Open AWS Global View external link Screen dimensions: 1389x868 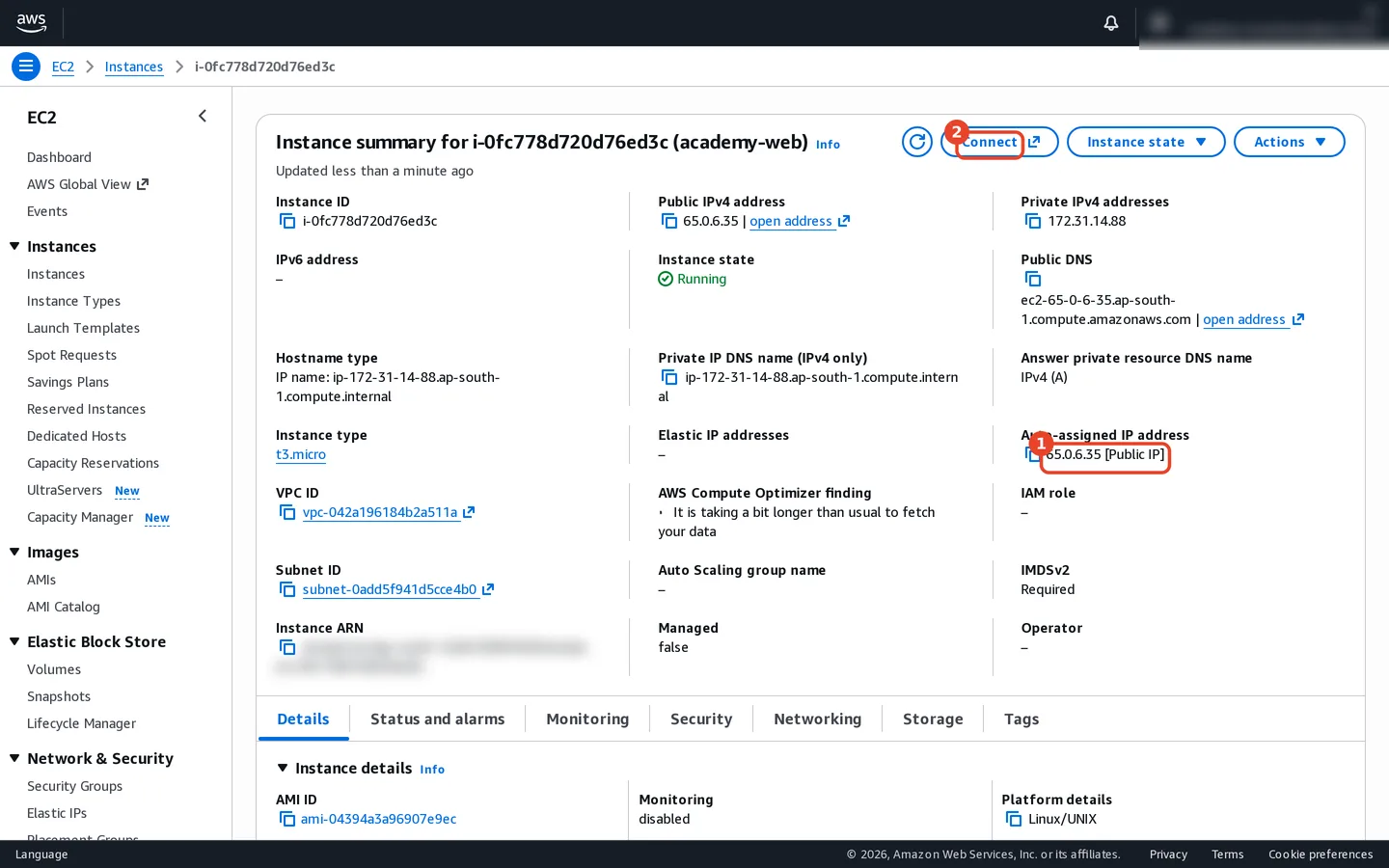pyautogui.click(x=88, y=184)
